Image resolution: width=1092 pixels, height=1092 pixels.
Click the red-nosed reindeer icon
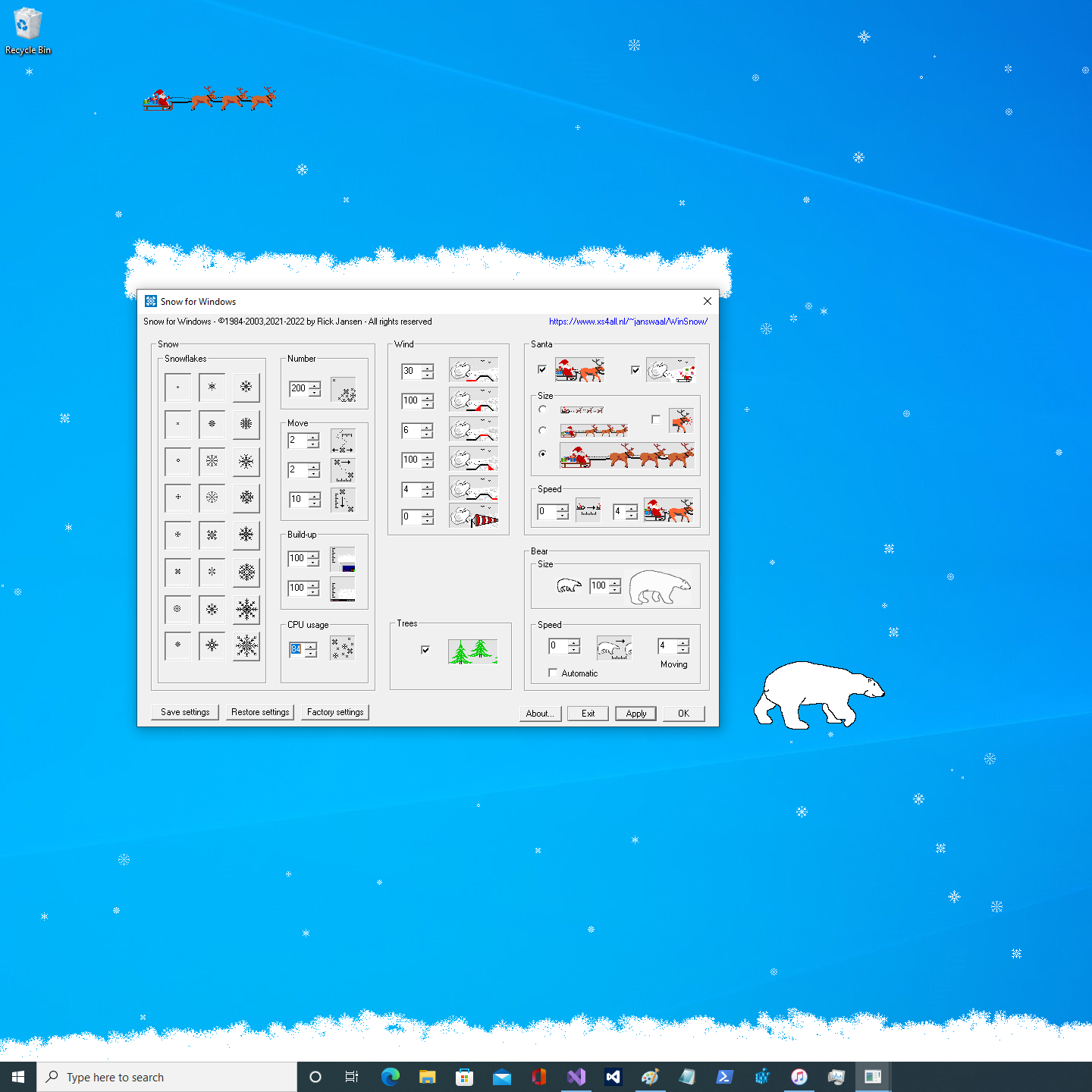681,420
